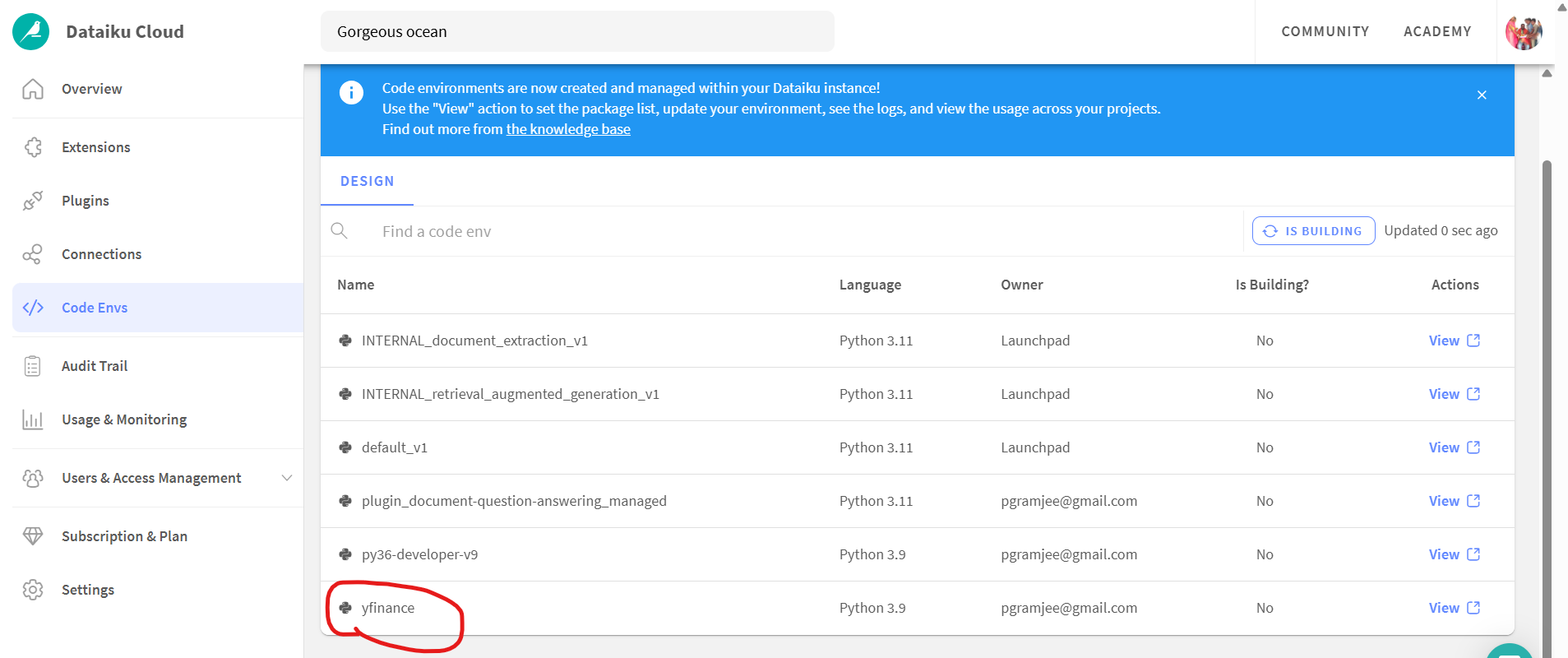
Task: Click the Extensions puzzle icon
Action: pos(33,147)
